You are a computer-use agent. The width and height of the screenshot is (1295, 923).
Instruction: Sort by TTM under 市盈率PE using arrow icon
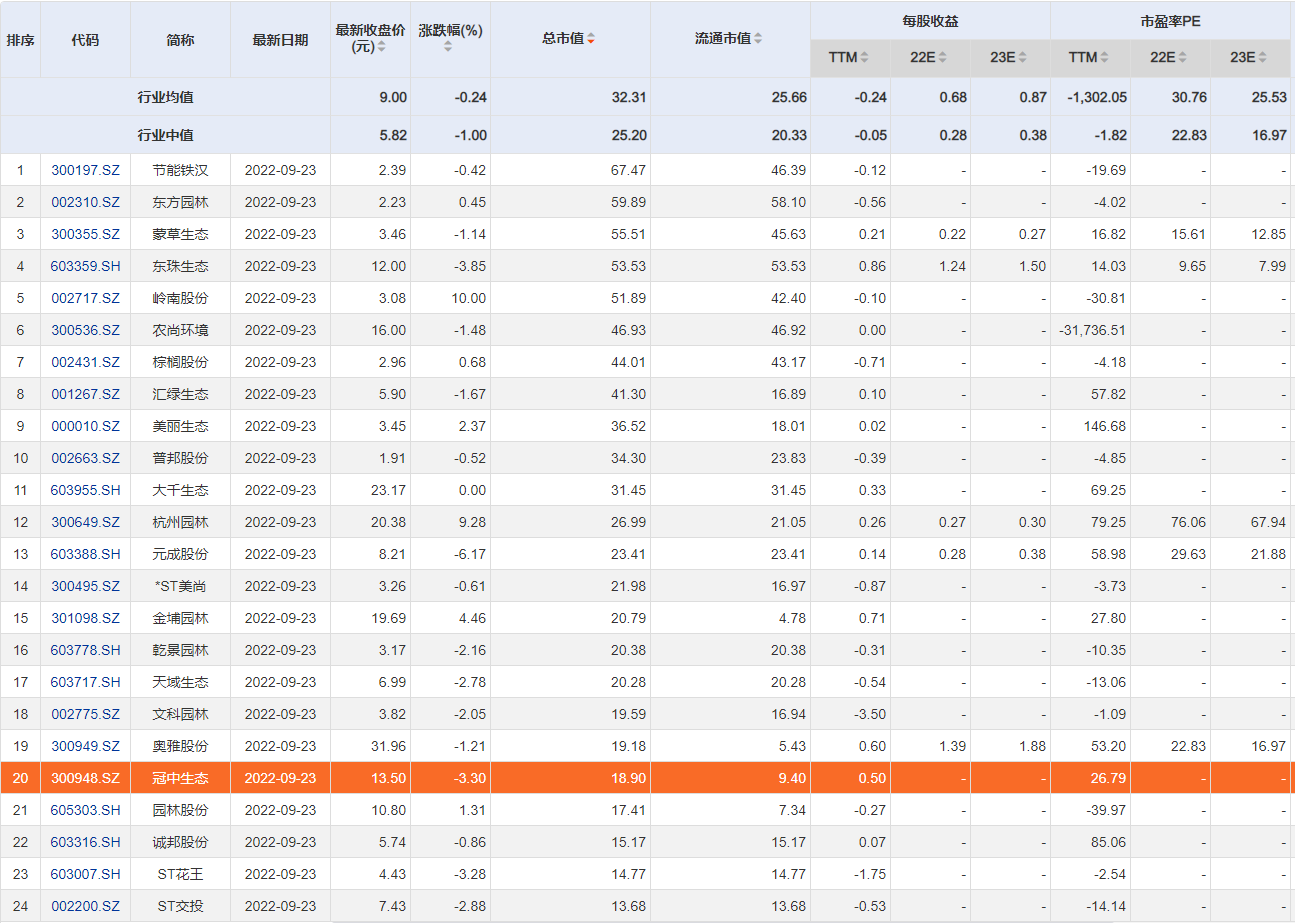tap(1105, 58)
